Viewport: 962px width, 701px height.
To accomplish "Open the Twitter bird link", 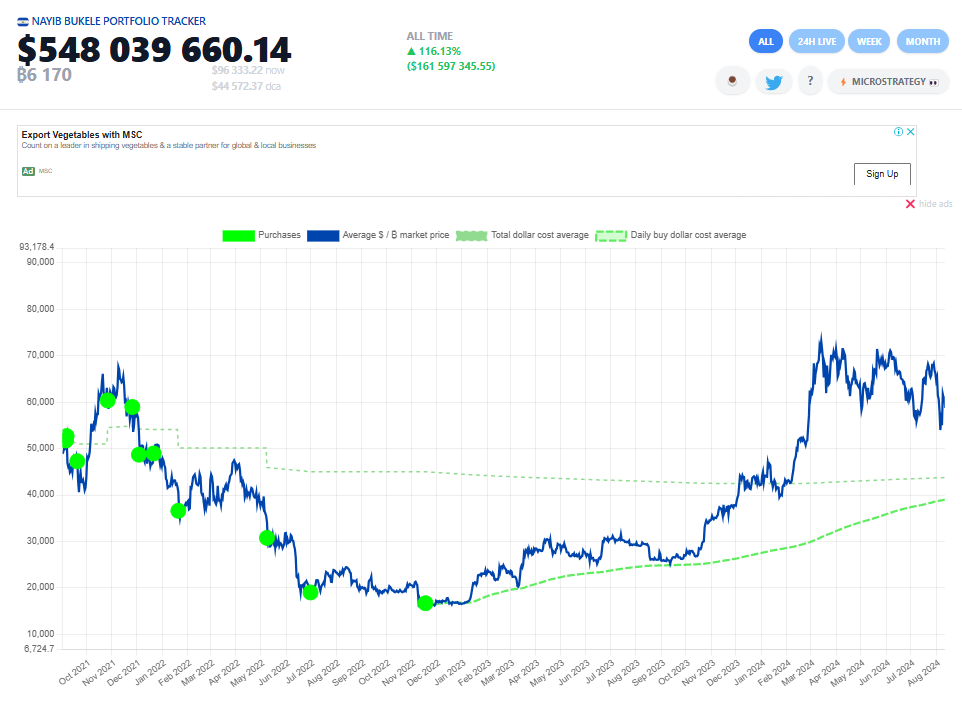I will click(773, 82).
